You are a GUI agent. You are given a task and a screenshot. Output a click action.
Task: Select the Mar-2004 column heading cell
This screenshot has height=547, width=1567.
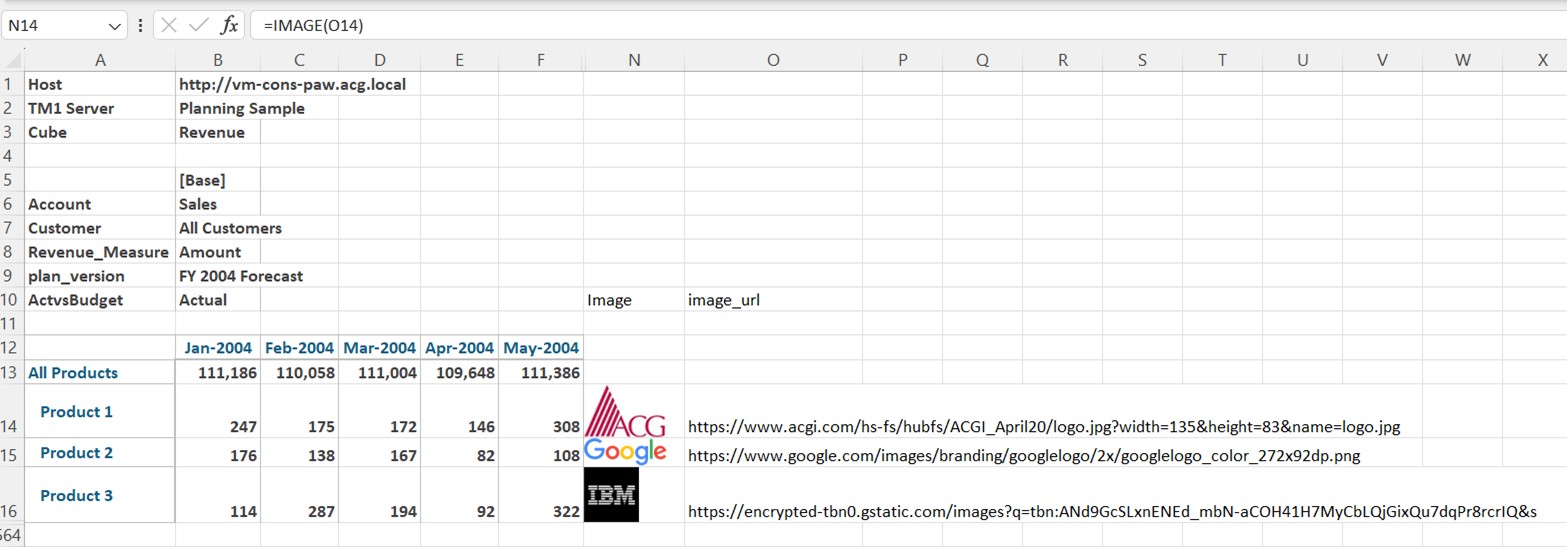click(379, 348)
